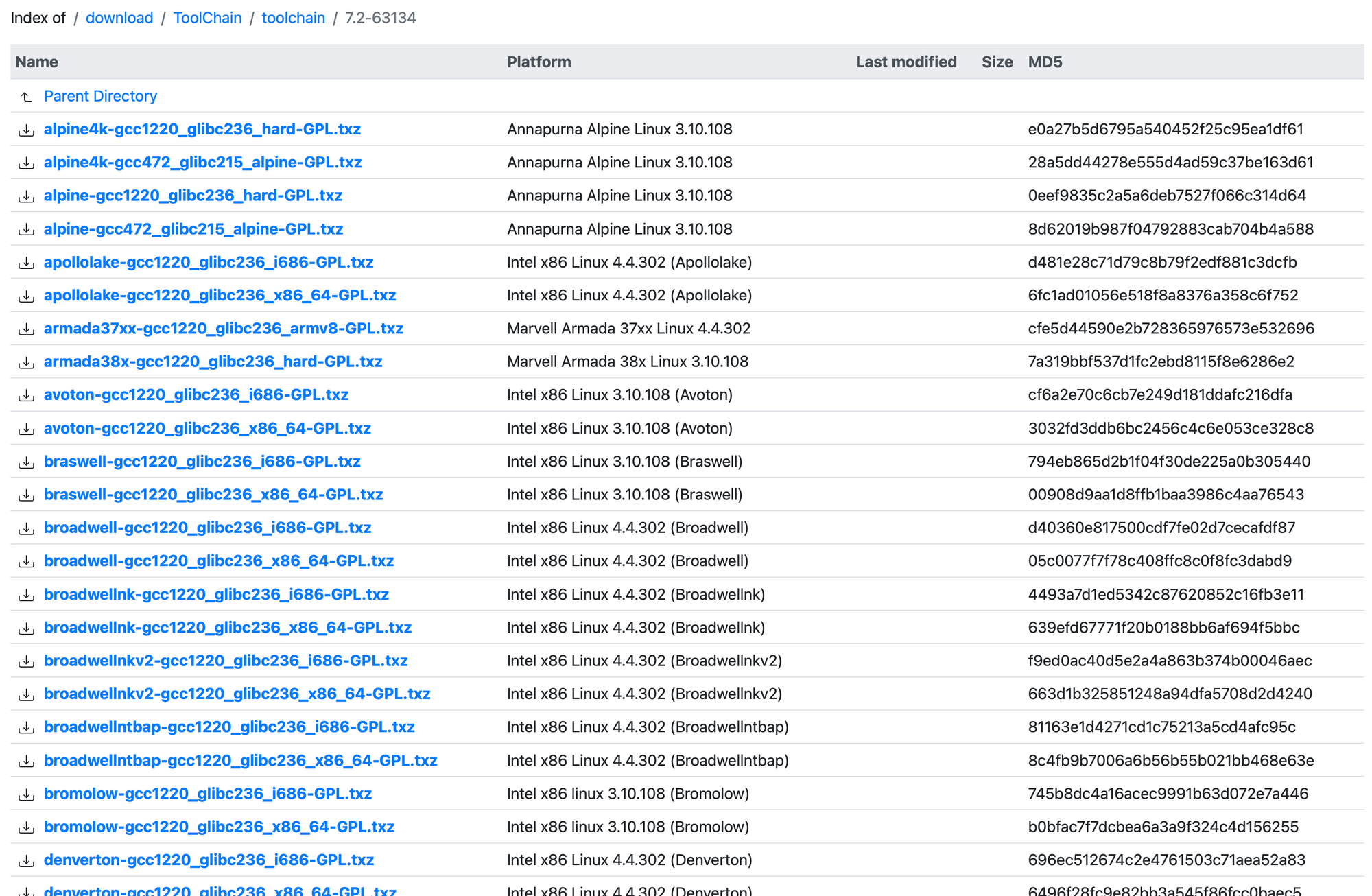Click download icon for broadwellnk-gcc1220_glibc236_i686-GPL.txz
The width and height of the screenshot is (1372, 896).
click(x=26, y=595)
